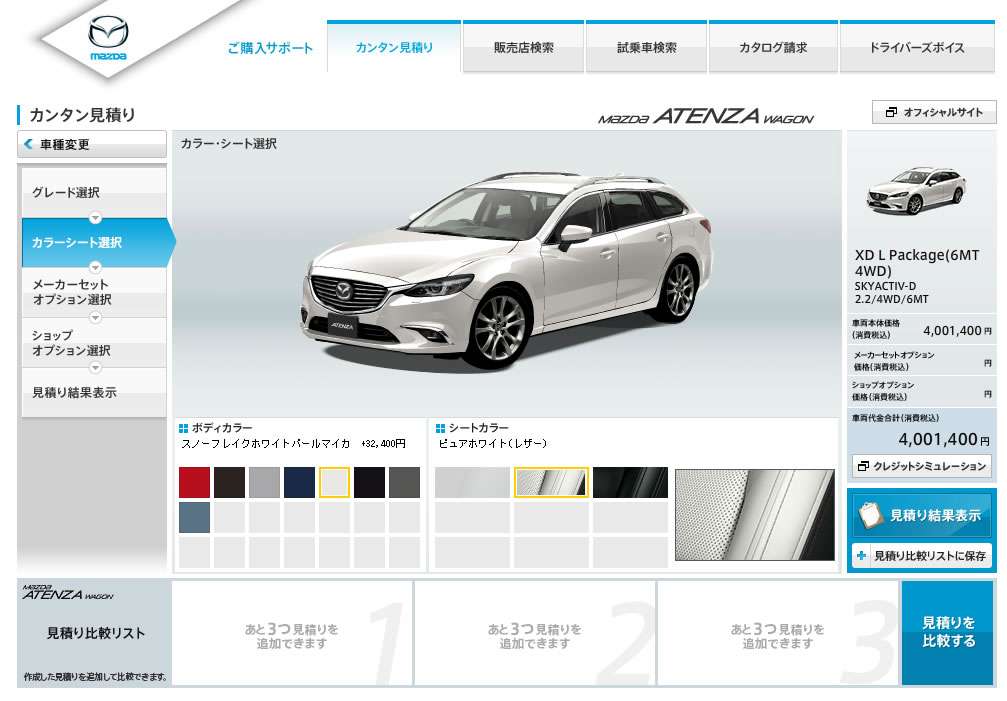Click the window icon beside オフィシャルサイト

891,112
